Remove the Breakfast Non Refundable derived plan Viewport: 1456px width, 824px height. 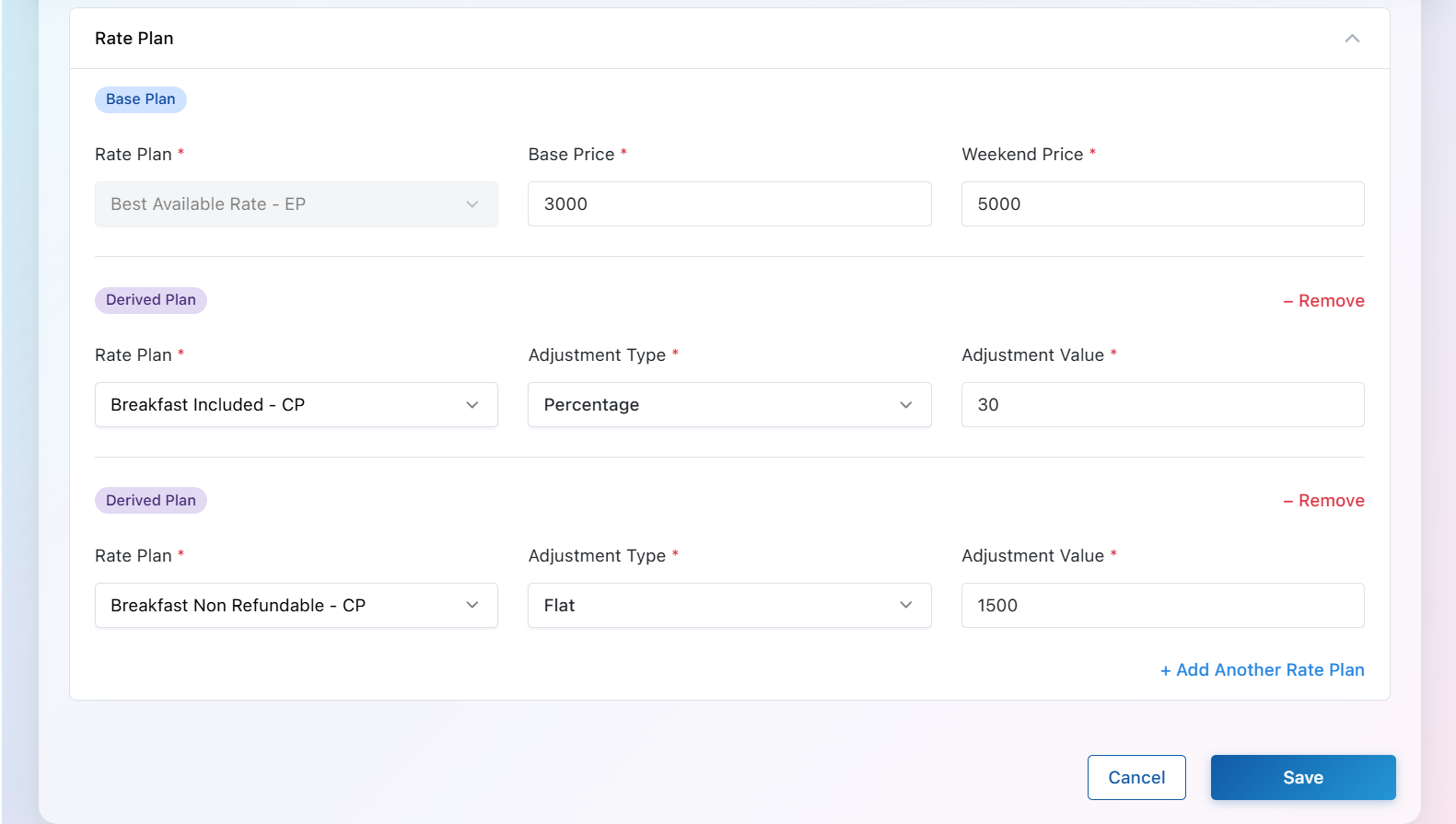tap(1323, 501)
